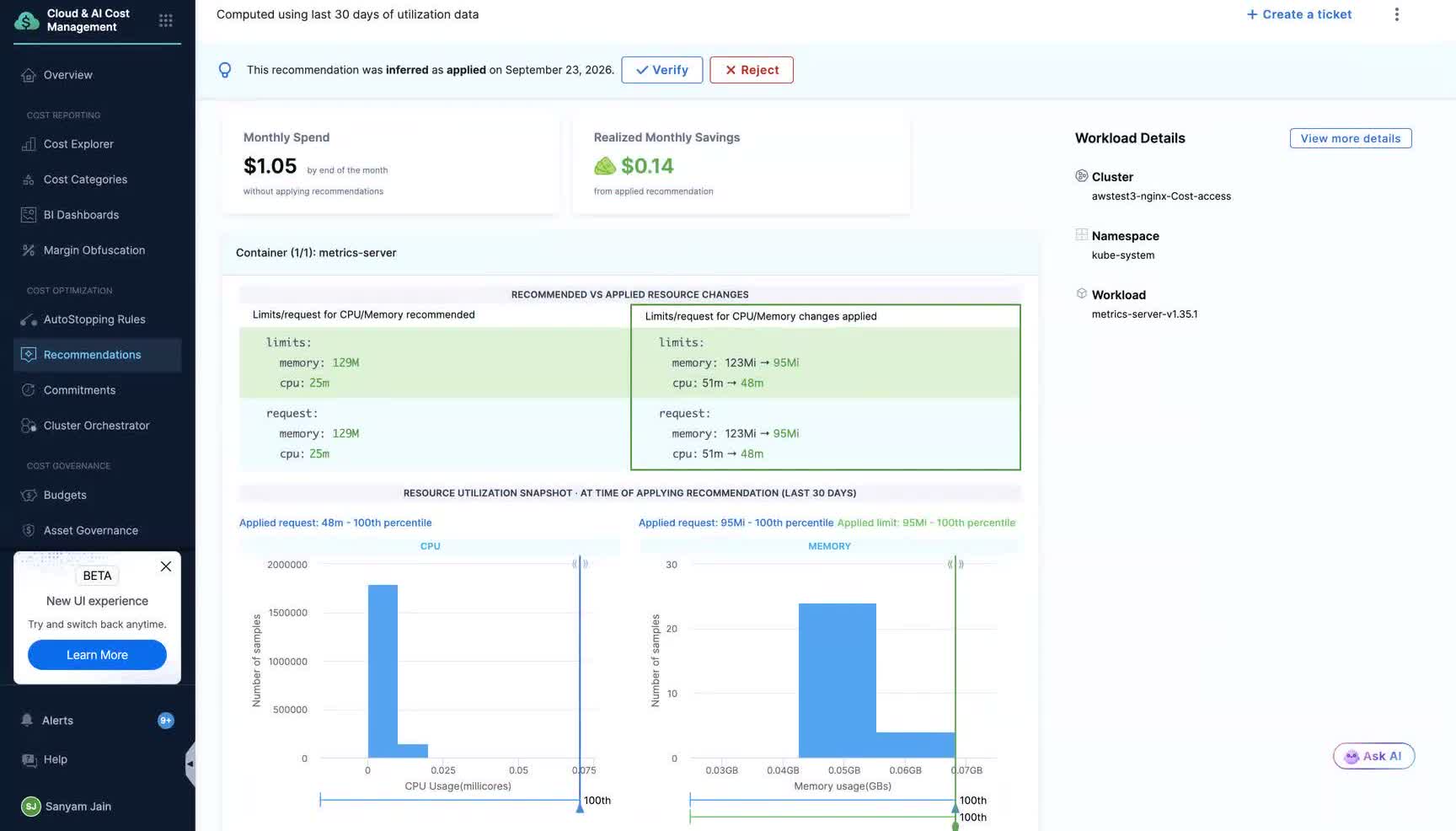
Task: Click the Commitments icon
Action: pyautogui.click(x=29, y=390)
